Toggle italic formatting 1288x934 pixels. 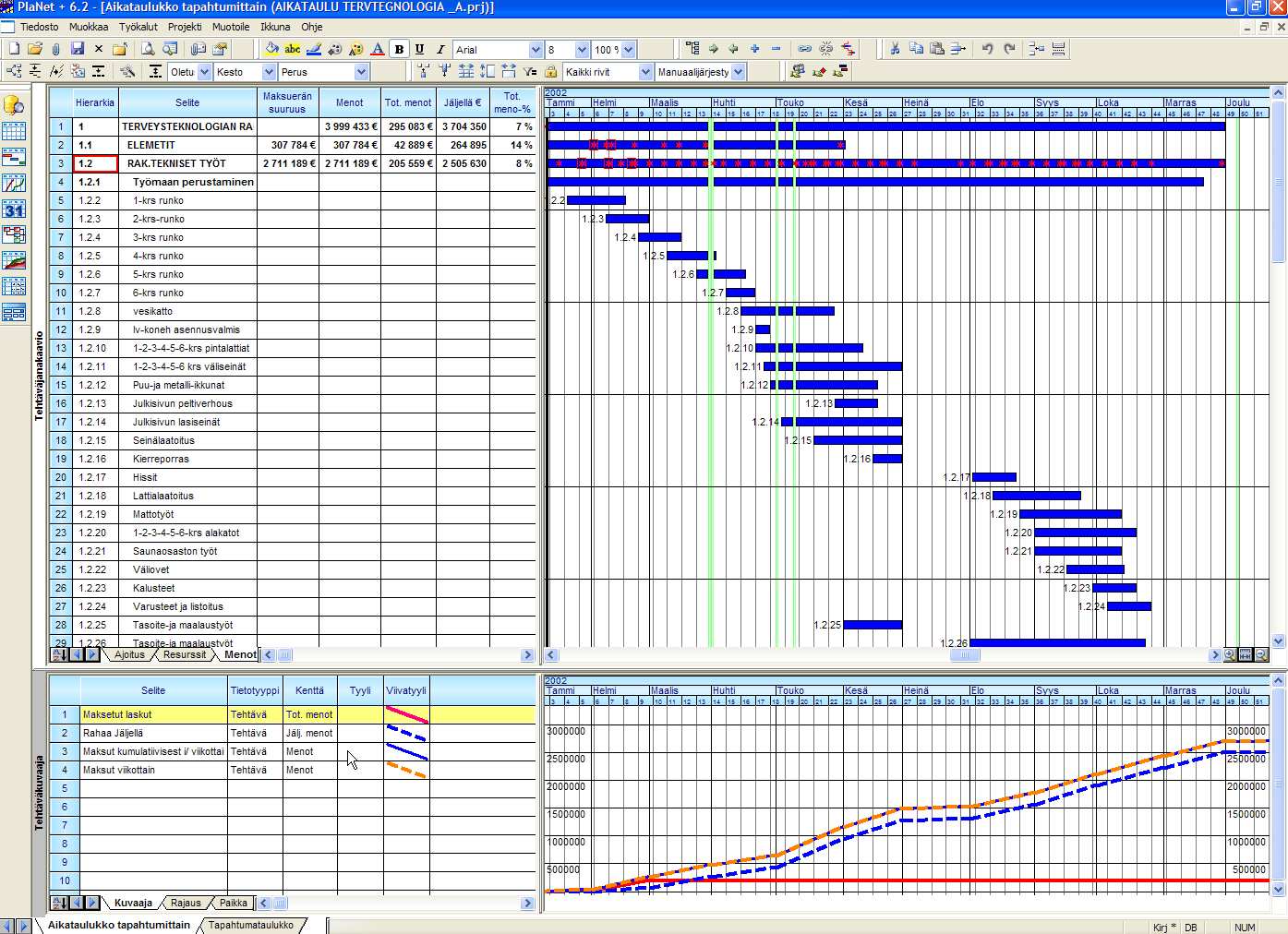click(x=440, y=49)
